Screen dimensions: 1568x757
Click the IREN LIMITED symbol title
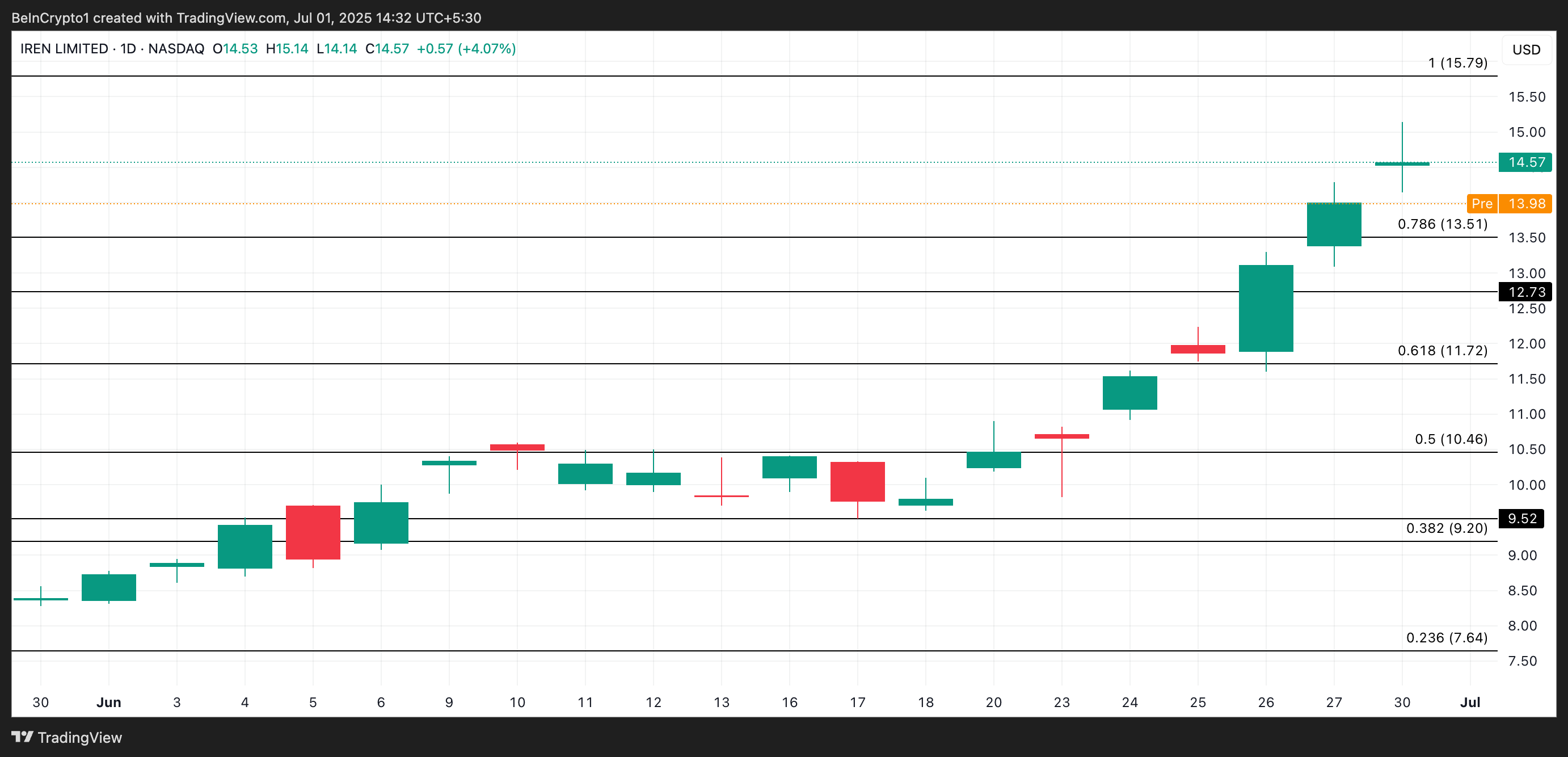tap(64, 49)
